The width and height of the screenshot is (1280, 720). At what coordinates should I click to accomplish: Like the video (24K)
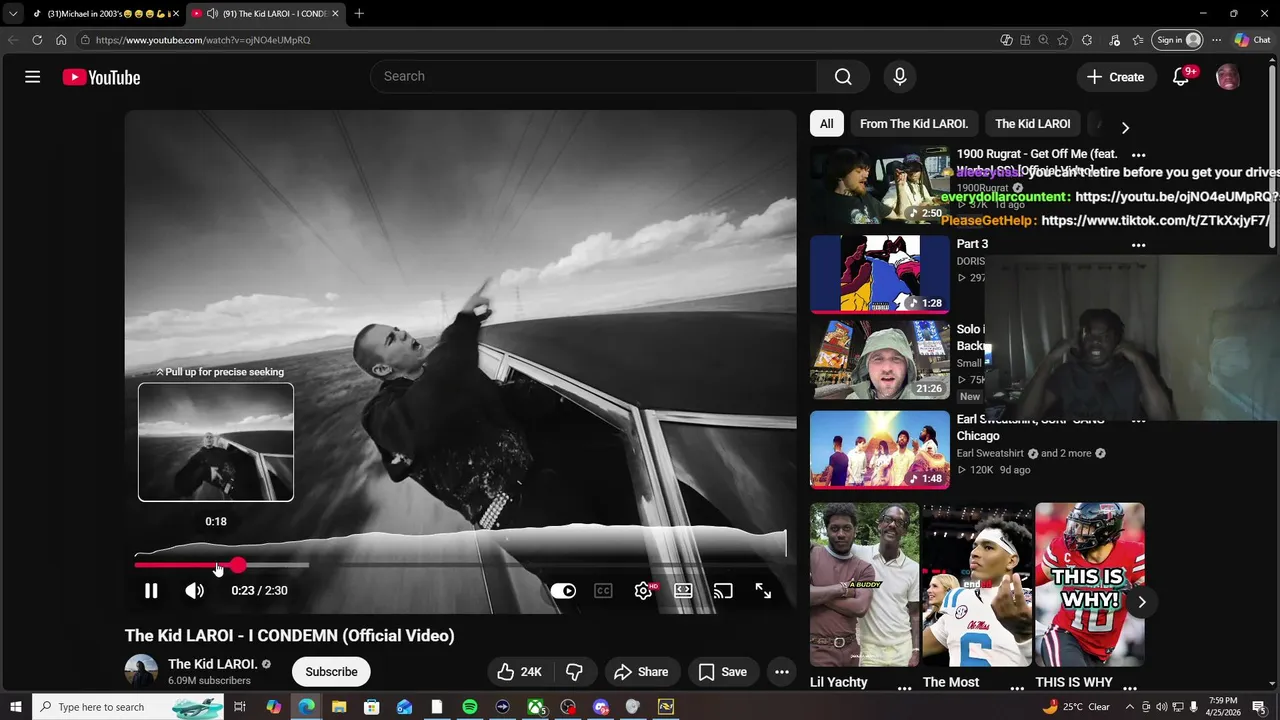click(519, 672)
